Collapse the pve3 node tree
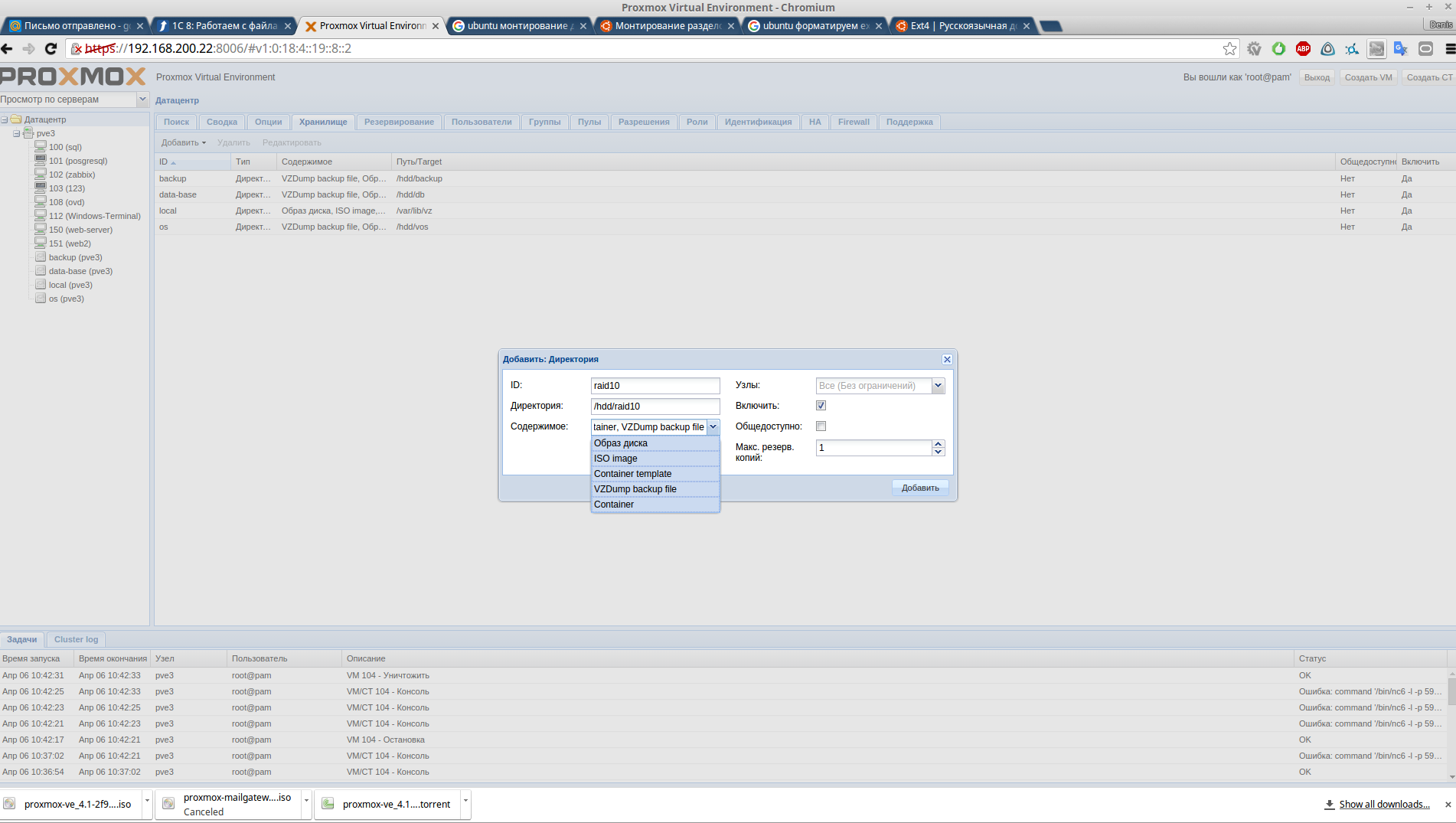The width and height of the screenshot is (1456, 823). 16,133
